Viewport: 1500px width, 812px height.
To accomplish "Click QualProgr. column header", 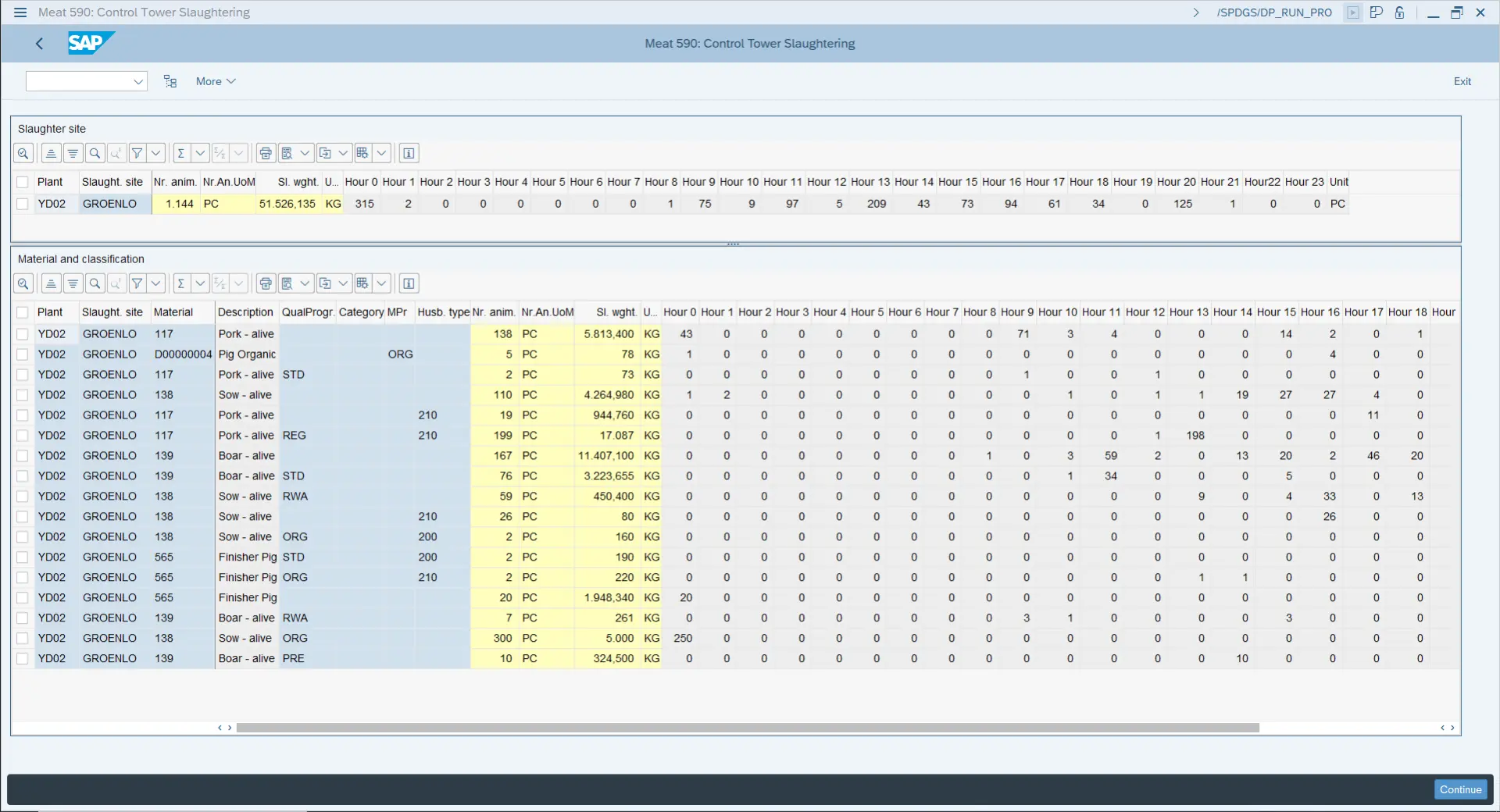I will pos(308,312).
